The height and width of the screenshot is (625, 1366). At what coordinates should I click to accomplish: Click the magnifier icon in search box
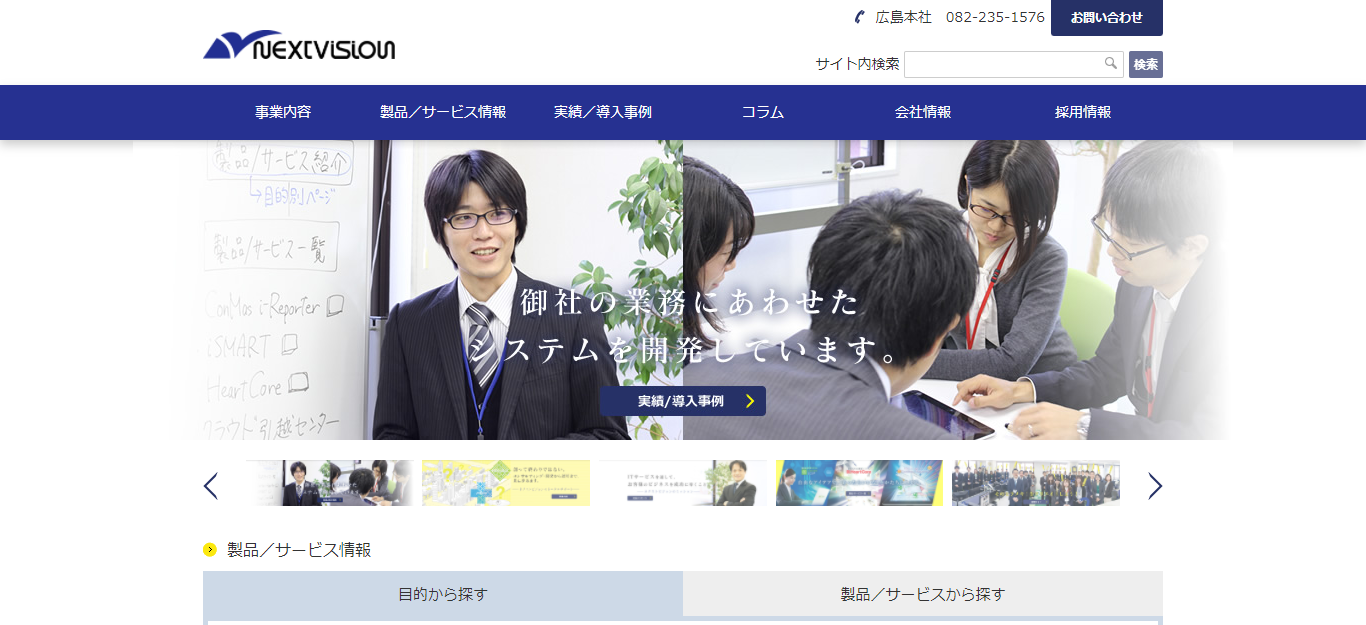coord(1110,64)
